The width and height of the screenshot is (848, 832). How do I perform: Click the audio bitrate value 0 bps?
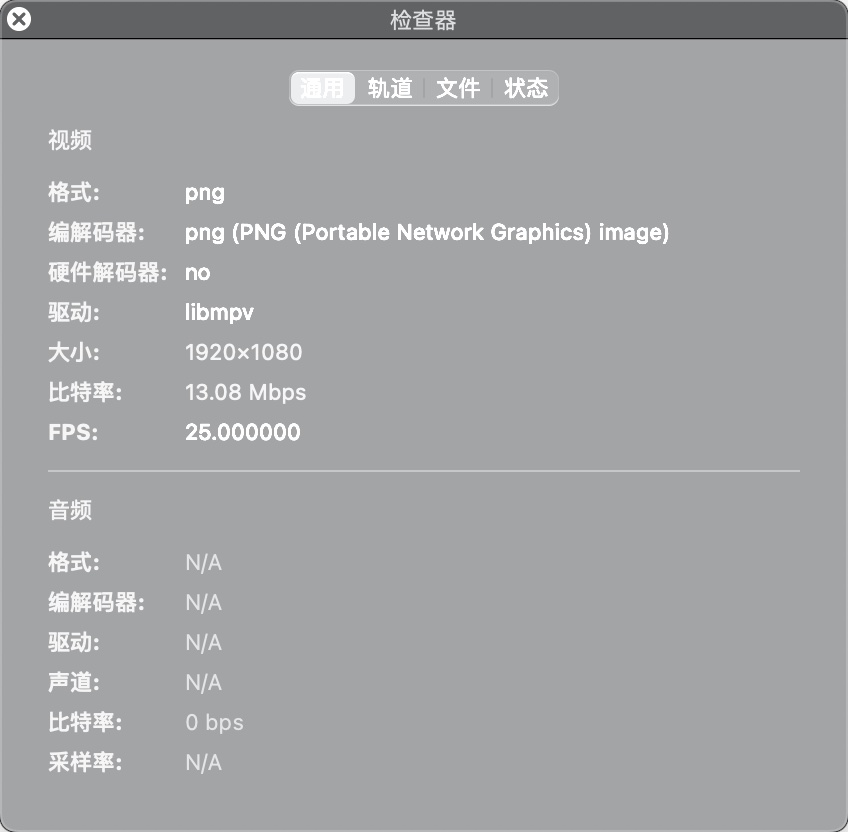click(x=214, y=723)
